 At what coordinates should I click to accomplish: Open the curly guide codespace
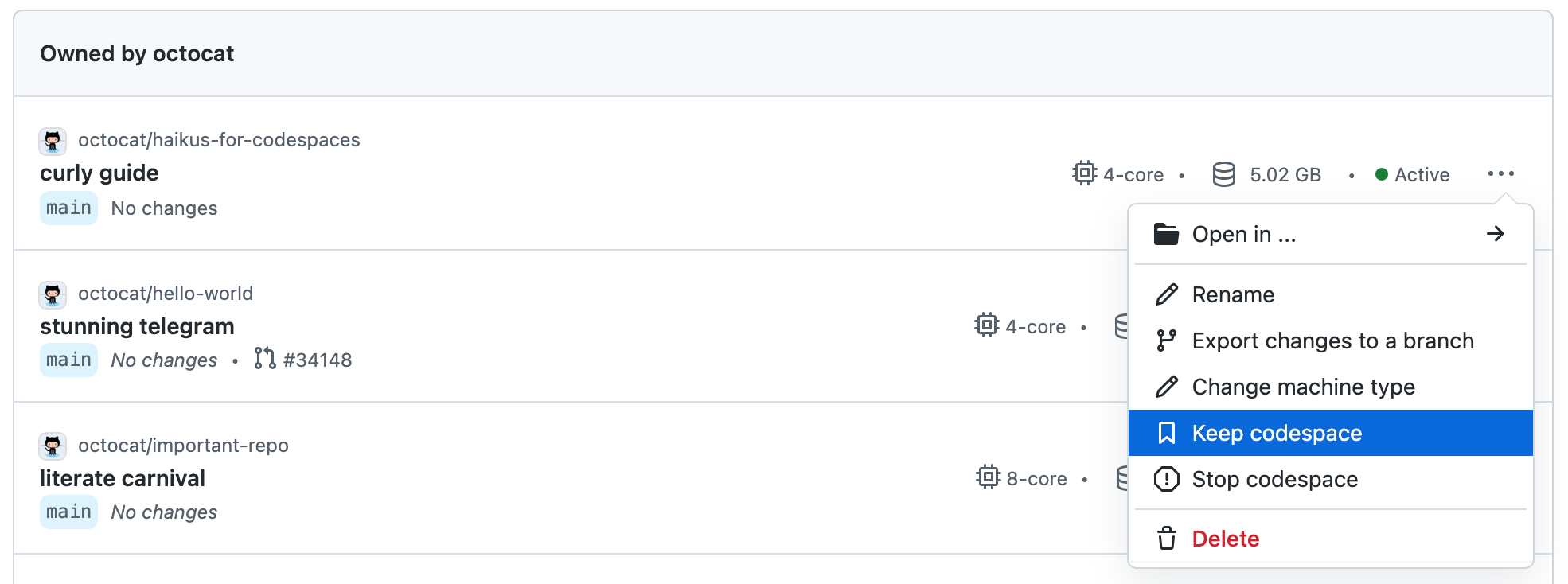[x=99, y=173]
